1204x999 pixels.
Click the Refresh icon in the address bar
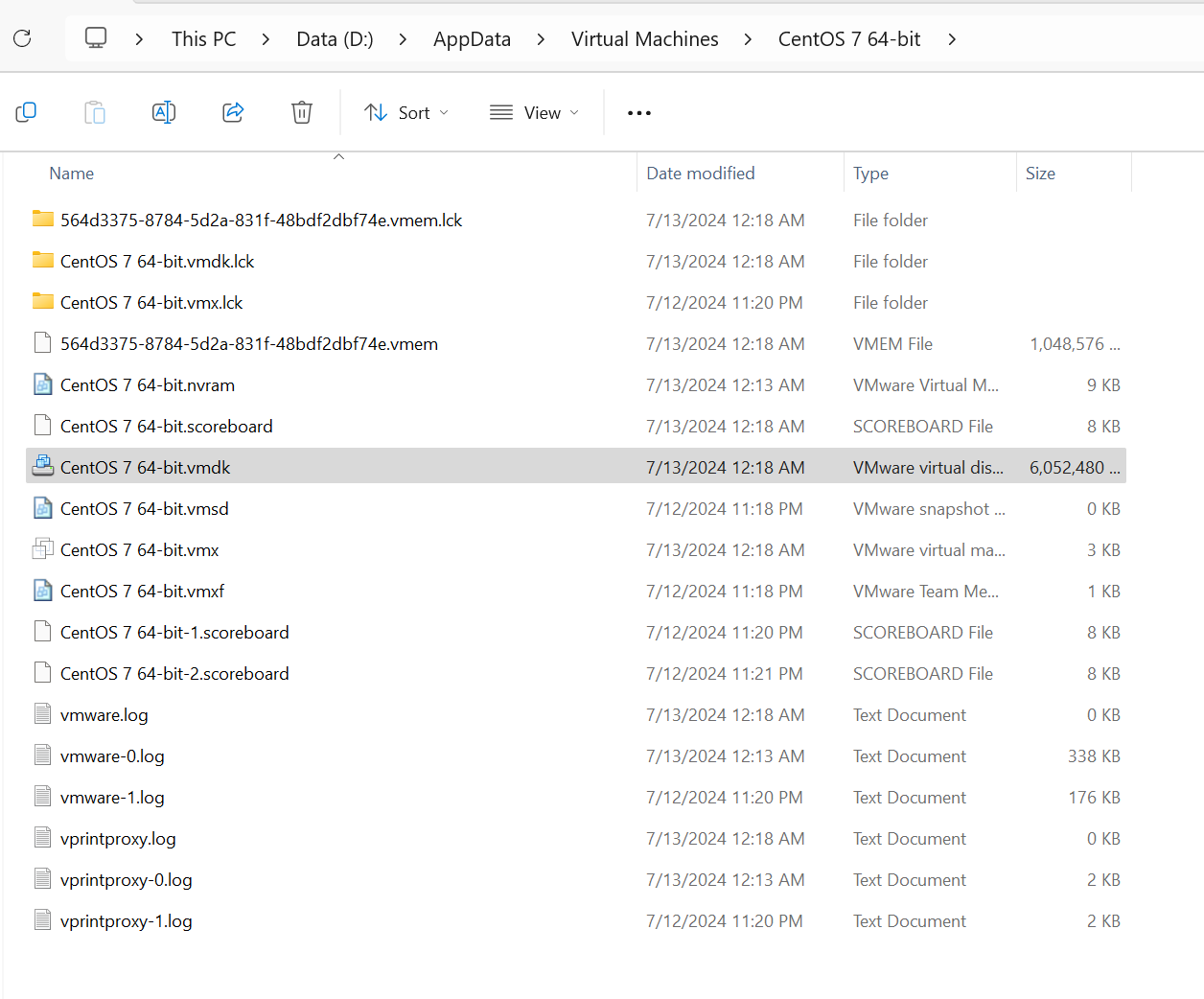tap(22, 38)
